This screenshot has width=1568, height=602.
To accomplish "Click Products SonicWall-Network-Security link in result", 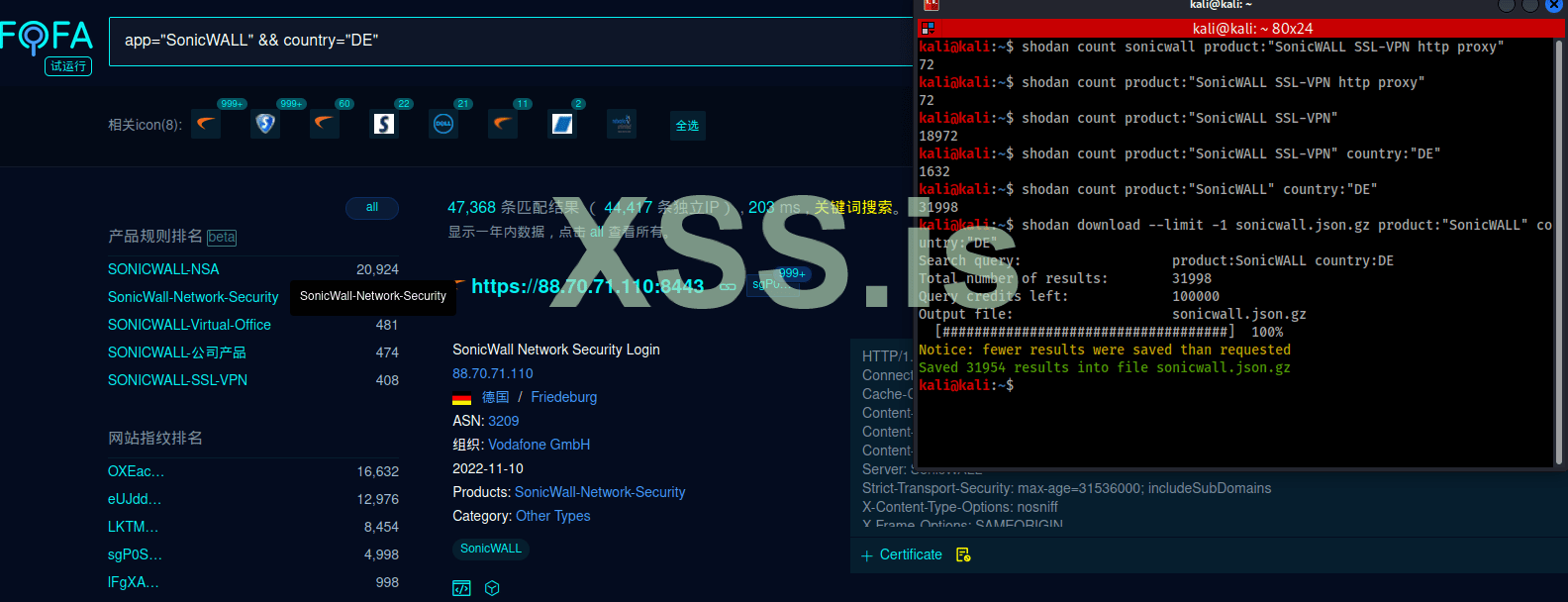I will point(600,492).
